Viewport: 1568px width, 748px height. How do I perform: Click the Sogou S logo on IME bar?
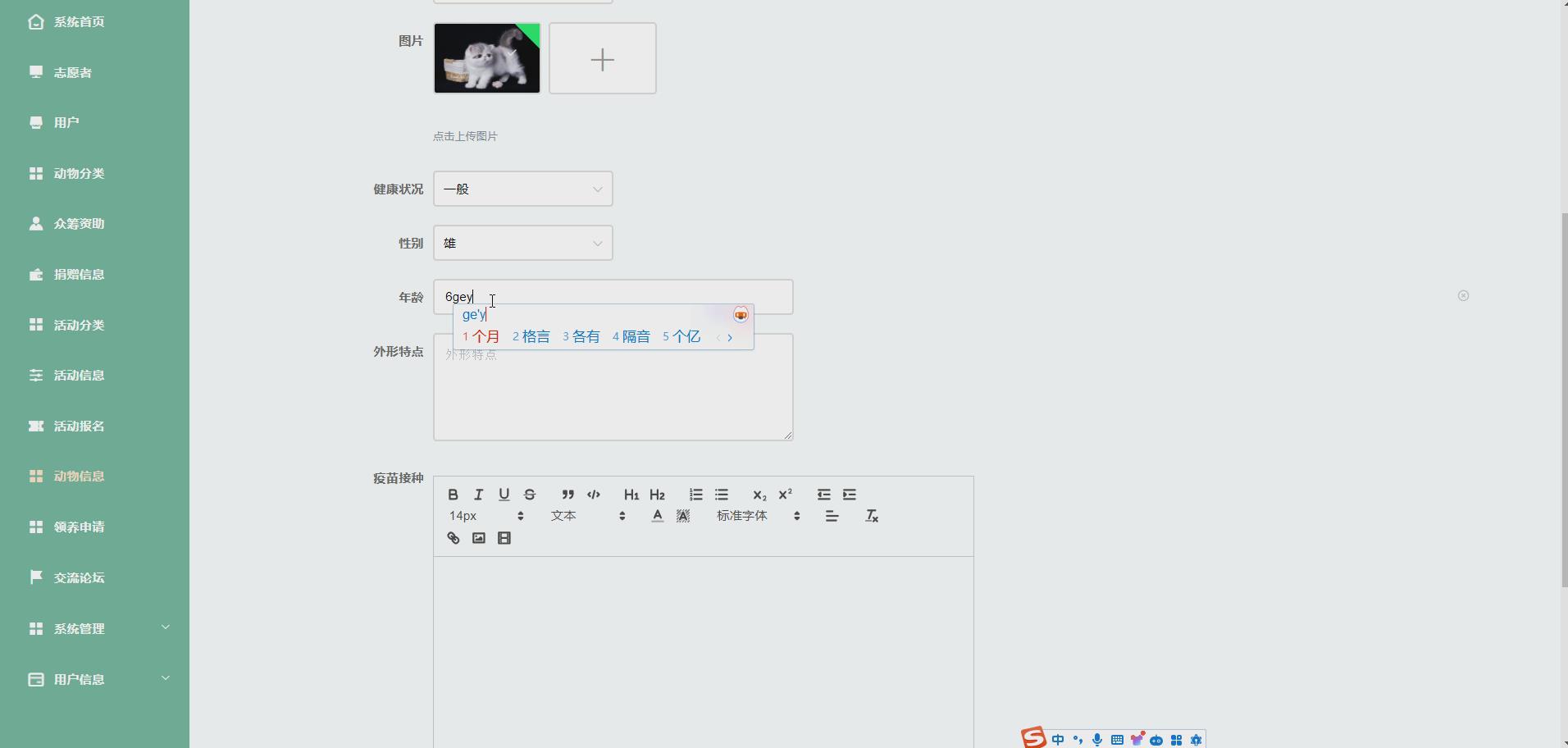[x=1034, y=737]
